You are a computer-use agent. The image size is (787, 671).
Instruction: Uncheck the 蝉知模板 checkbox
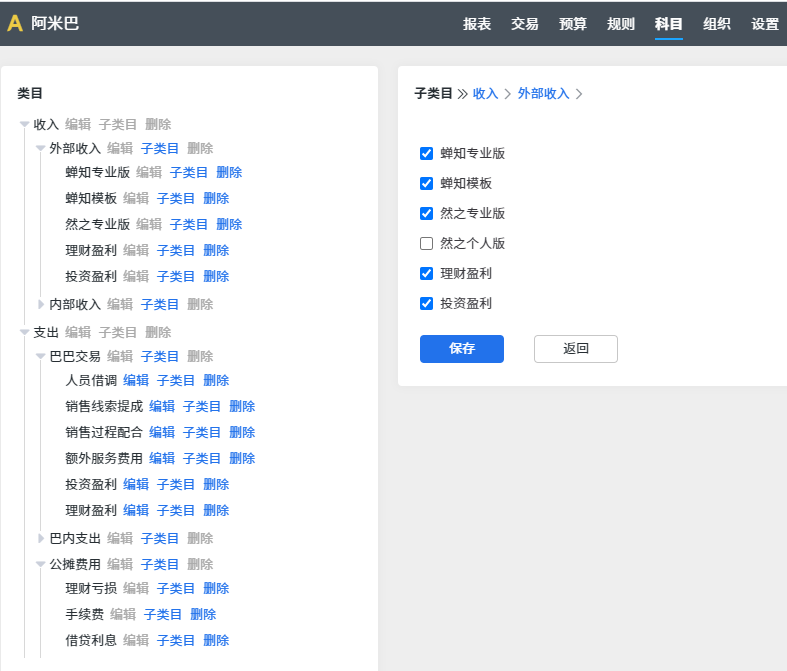426,183
